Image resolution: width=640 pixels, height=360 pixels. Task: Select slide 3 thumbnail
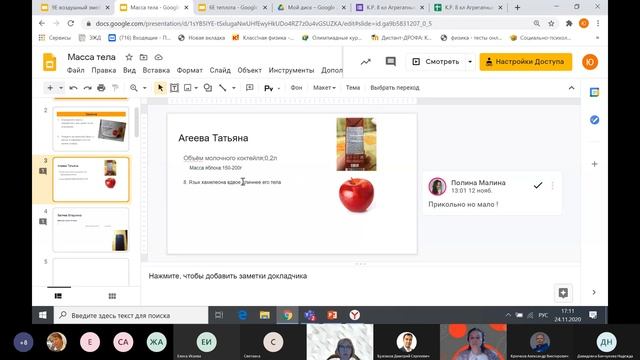tap(91, 179)
